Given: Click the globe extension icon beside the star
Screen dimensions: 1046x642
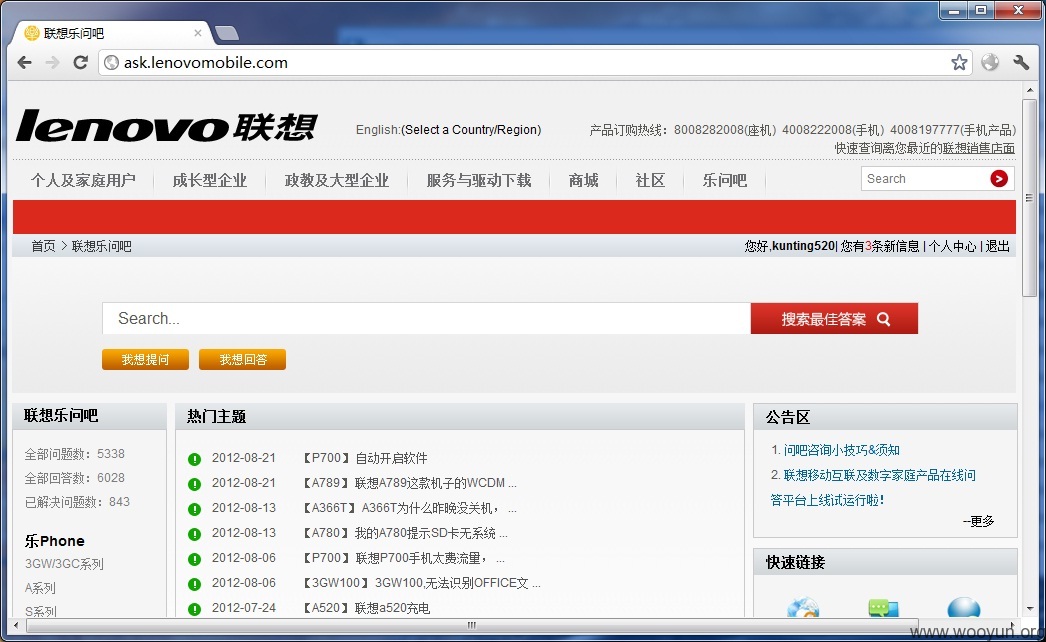Looking at the screenshot, I should (990, 63).
